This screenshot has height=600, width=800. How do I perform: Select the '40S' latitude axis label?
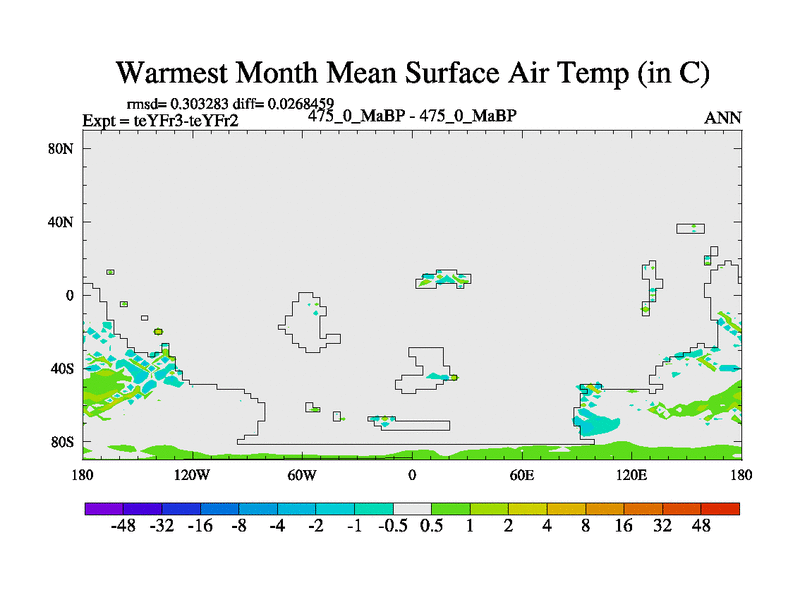point(64,368)
